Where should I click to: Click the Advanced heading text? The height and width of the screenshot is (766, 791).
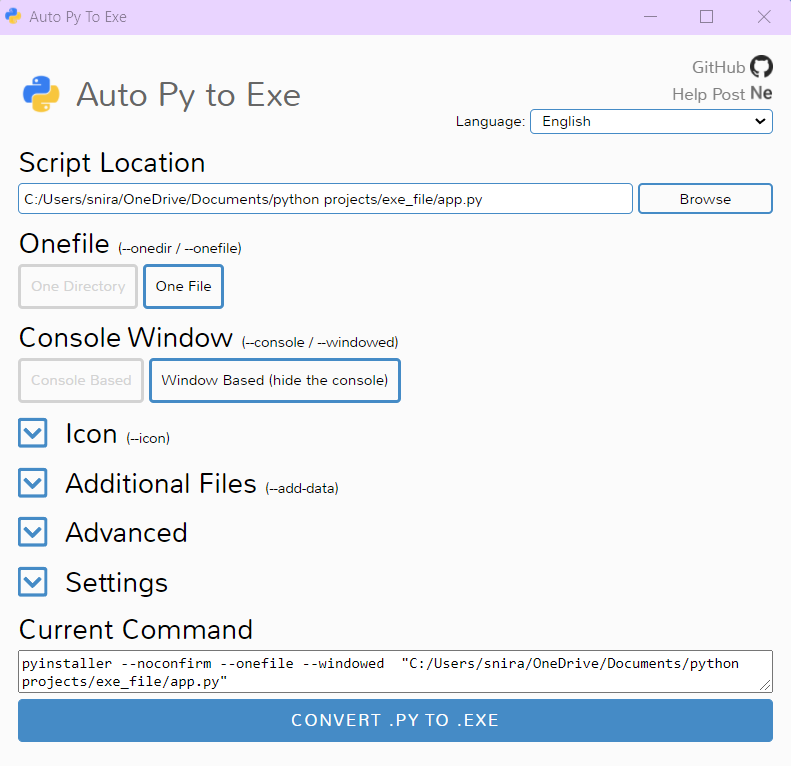click(127, 533)
